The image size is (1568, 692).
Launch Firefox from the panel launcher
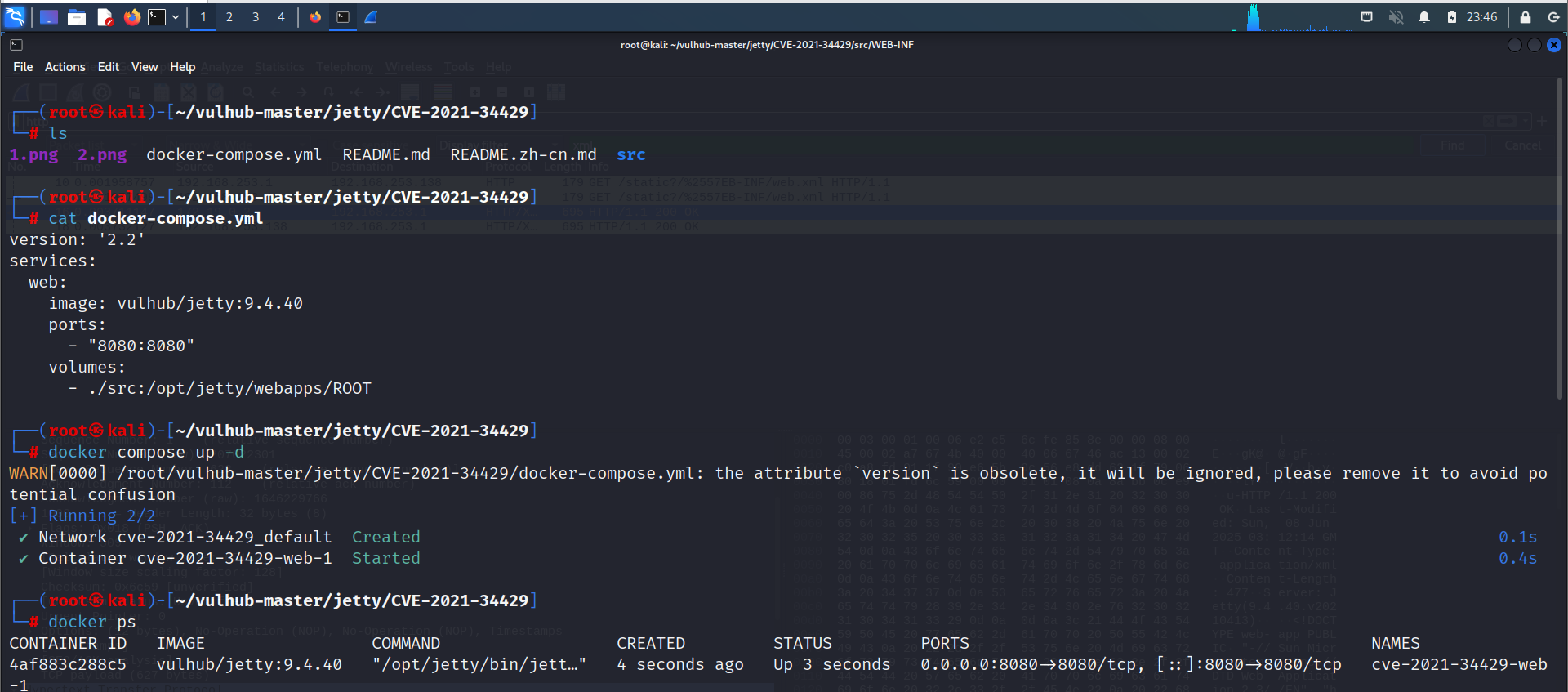point(131,17)
